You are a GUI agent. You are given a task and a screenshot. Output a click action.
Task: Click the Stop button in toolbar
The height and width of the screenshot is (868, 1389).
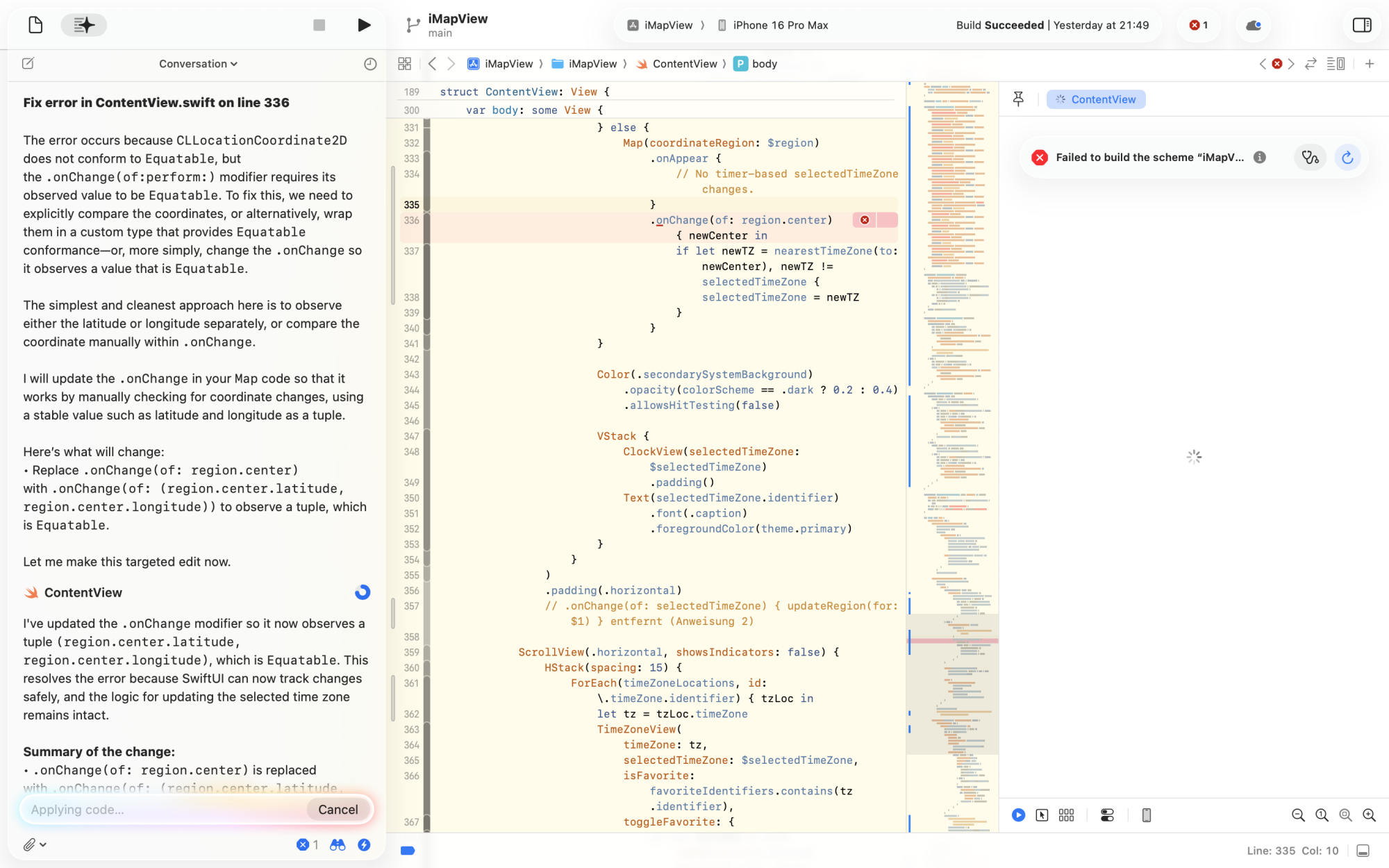click(319, 25)
